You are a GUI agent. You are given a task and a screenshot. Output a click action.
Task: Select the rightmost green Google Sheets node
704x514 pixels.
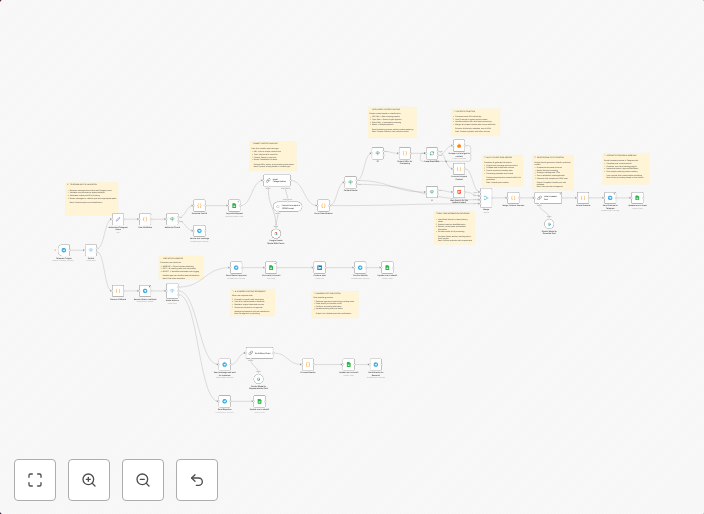pyautogui.click(x=637, y=198)
